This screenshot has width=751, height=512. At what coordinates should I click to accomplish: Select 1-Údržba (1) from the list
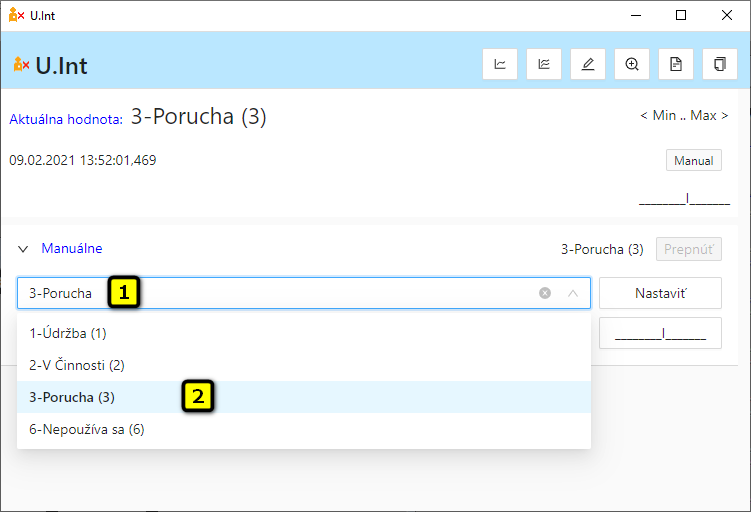click(x=68, y=333)
